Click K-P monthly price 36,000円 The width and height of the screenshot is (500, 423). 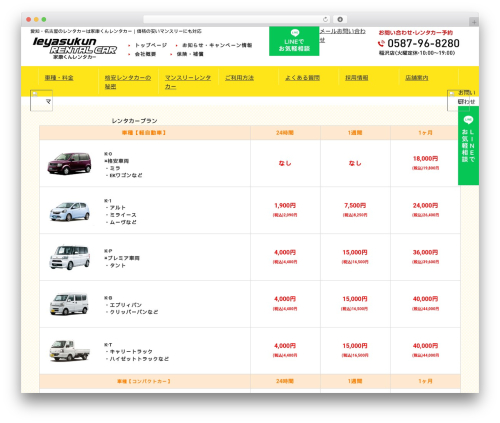(x=425, y=252)
